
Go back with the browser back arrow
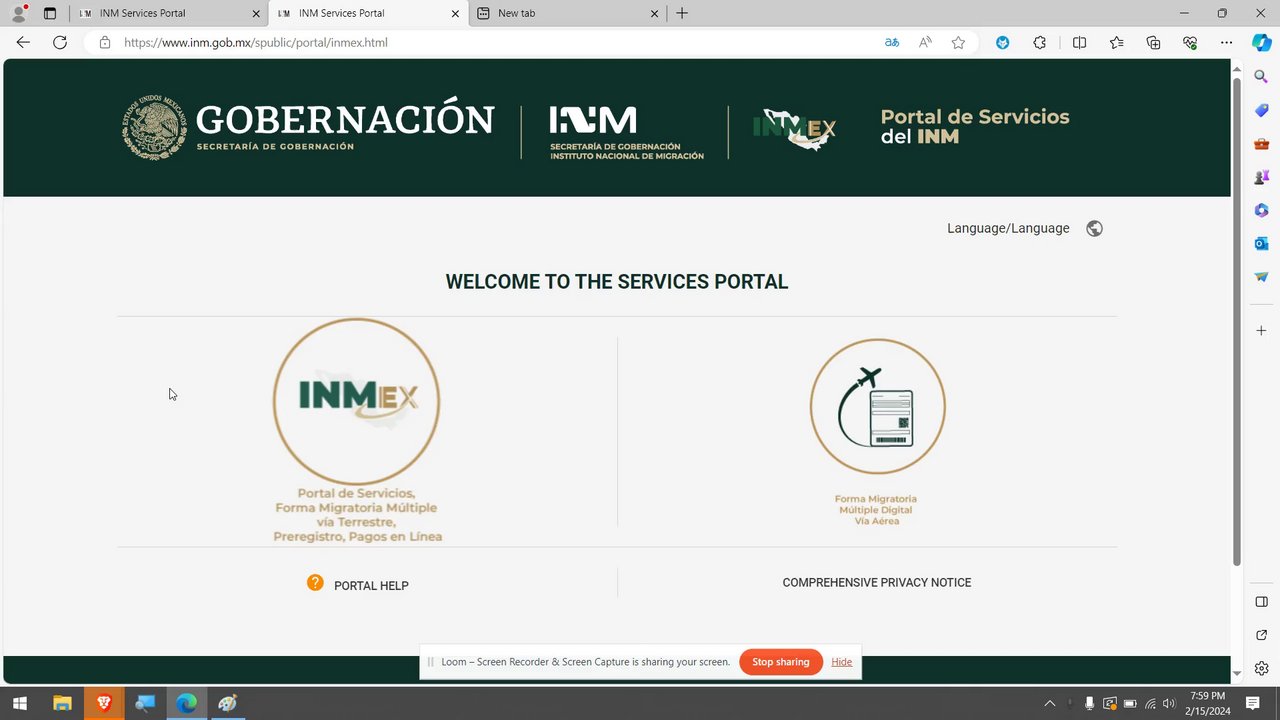[23, 42]
